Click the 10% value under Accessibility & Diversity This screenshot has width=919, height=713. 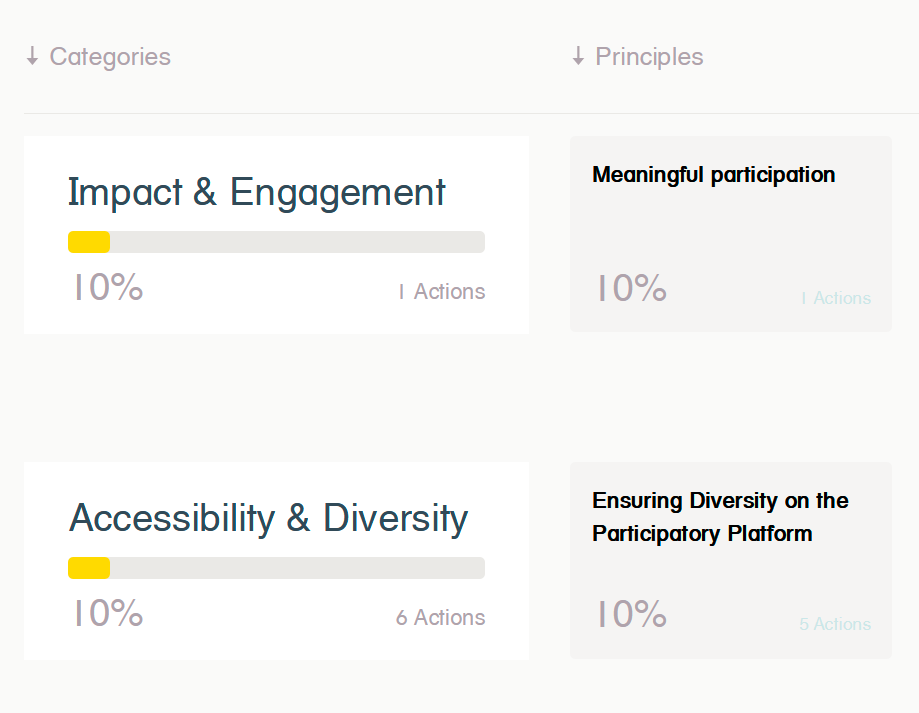107,614
